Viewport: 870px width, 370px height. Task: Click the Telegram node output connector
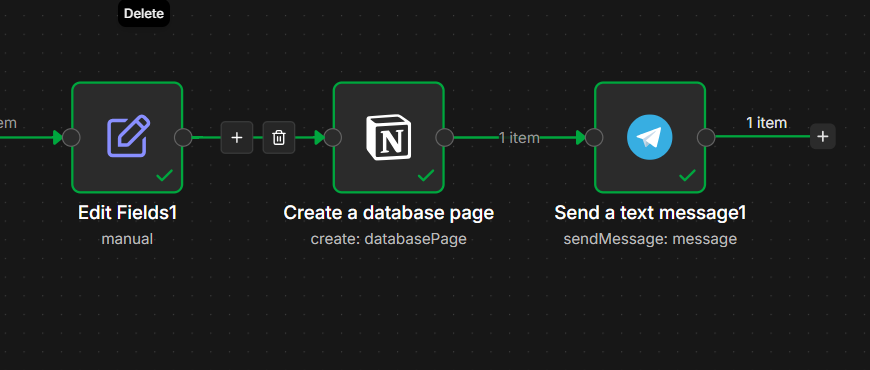click(x=706, y=138)
